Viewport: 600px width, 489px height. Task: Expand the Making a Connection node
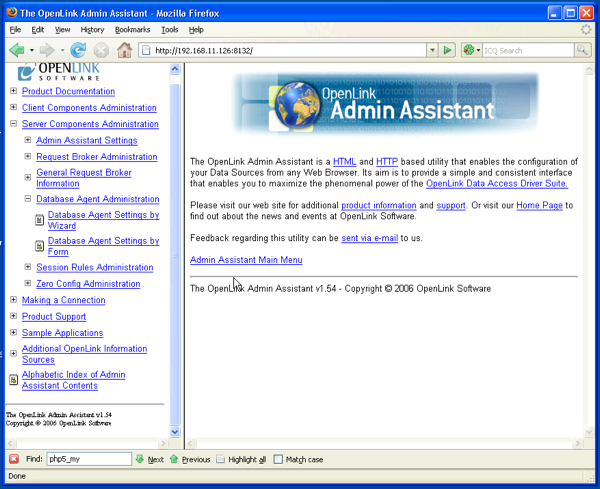(x=13, y=300)
